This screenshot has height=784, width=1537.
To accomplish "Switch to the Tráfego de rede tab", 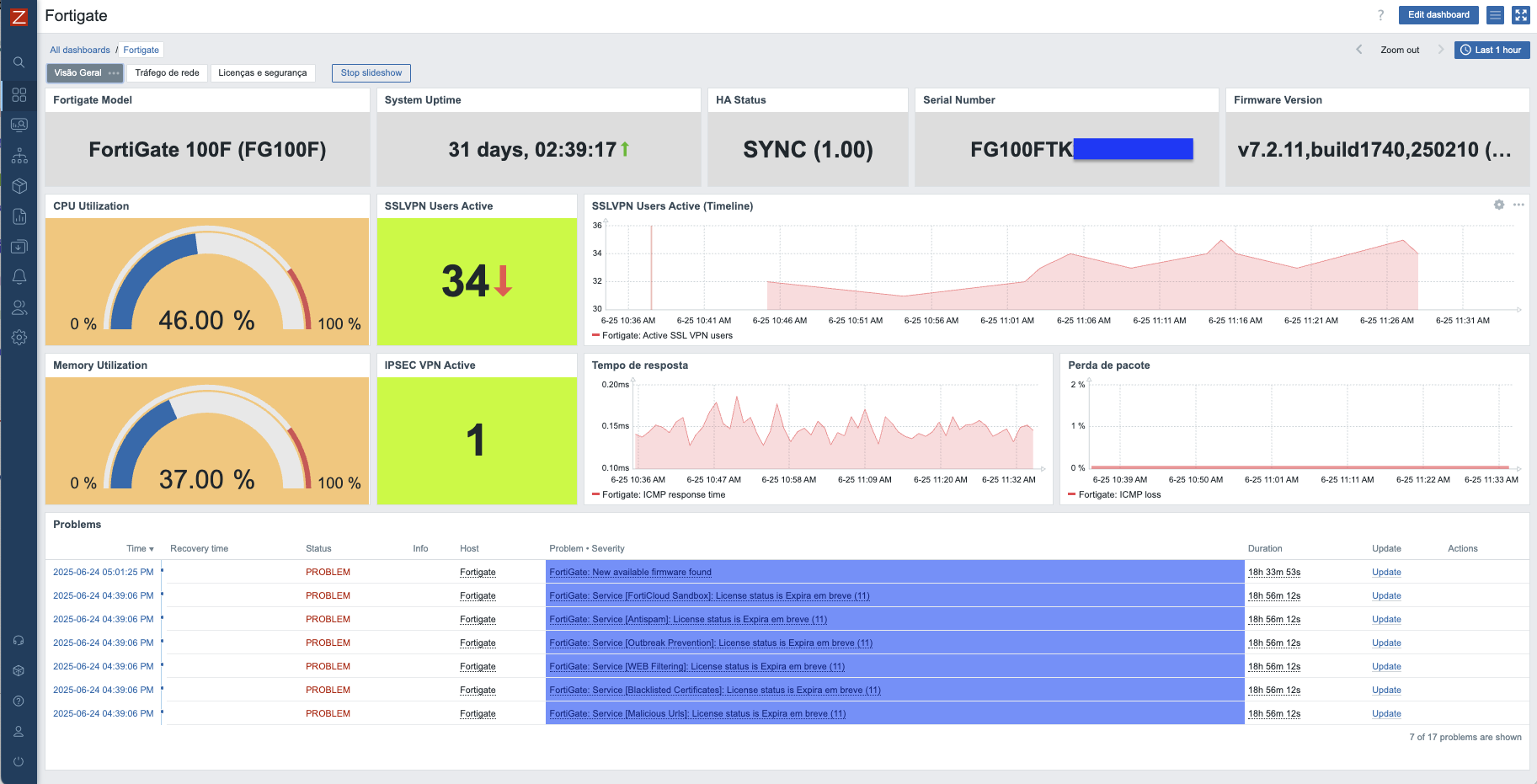I will click(167, 73).
